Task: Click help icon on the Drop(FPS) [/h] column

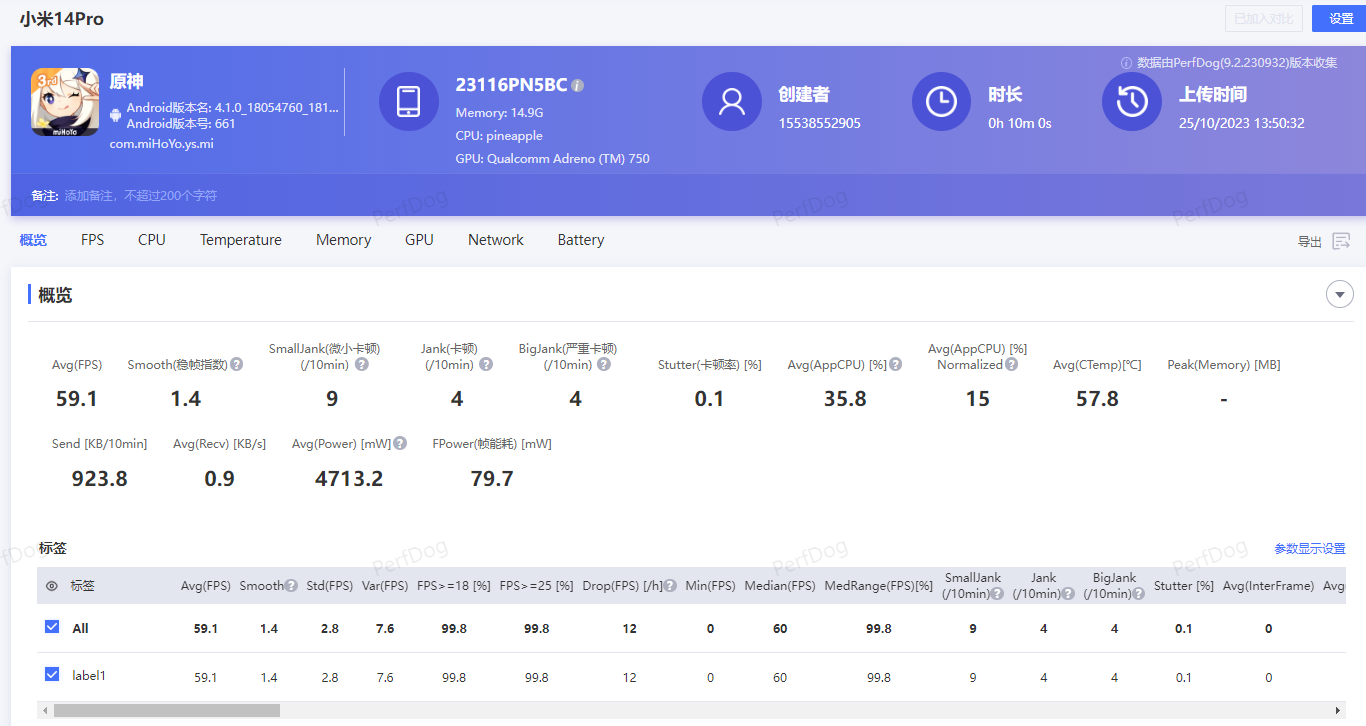Action: pyautogui.click(x=670, y=586)
